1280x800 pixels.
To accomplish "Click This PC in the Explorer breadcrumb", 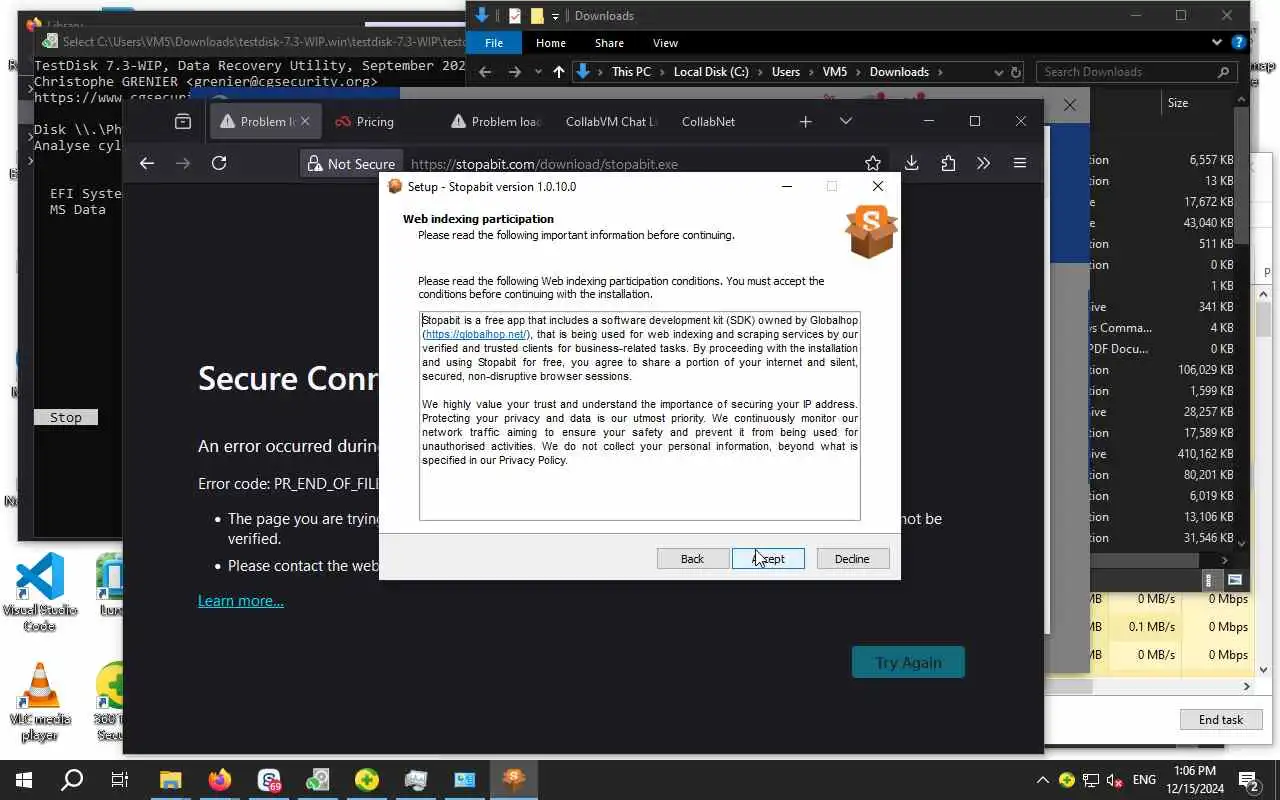I will 631,72.
